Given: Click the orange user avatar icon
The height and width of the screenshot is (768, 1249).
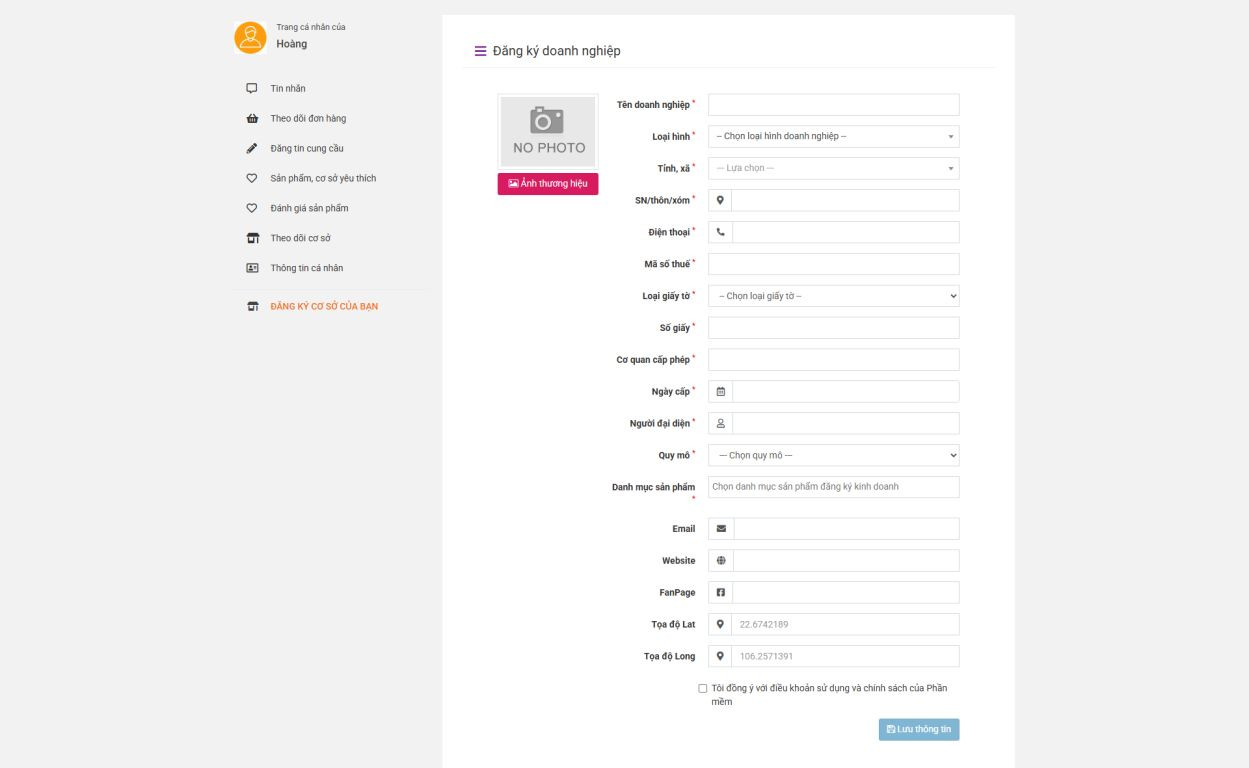Looking at the screenshot, I should click(x=250, y=37).
